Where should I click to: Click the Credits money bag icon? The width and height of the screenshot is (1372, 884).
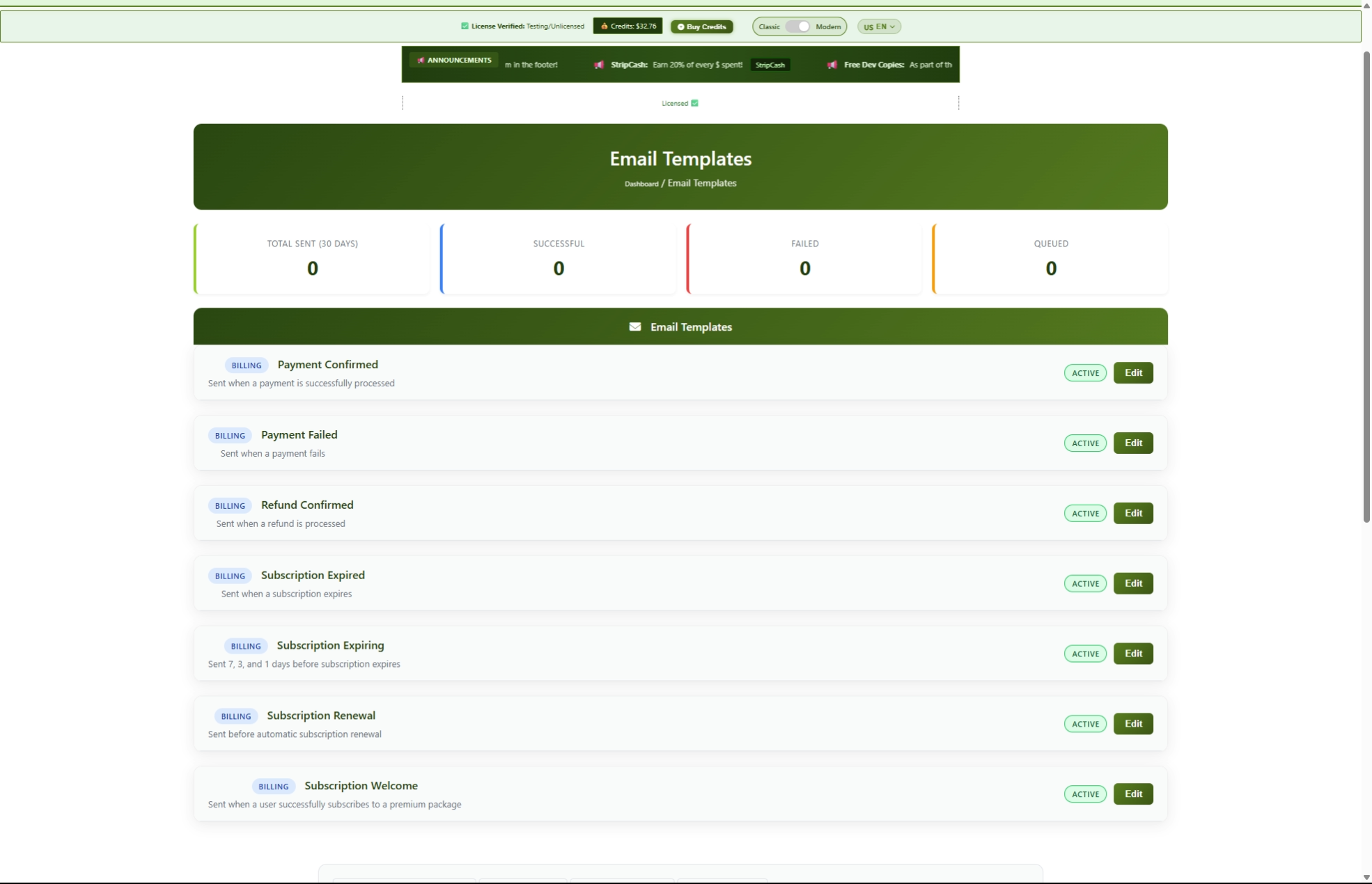pos(604,26)
